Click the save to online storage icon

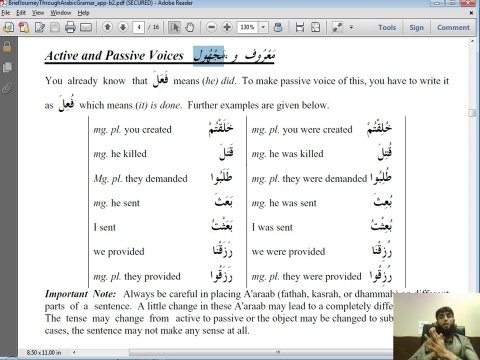click(278, 27)
